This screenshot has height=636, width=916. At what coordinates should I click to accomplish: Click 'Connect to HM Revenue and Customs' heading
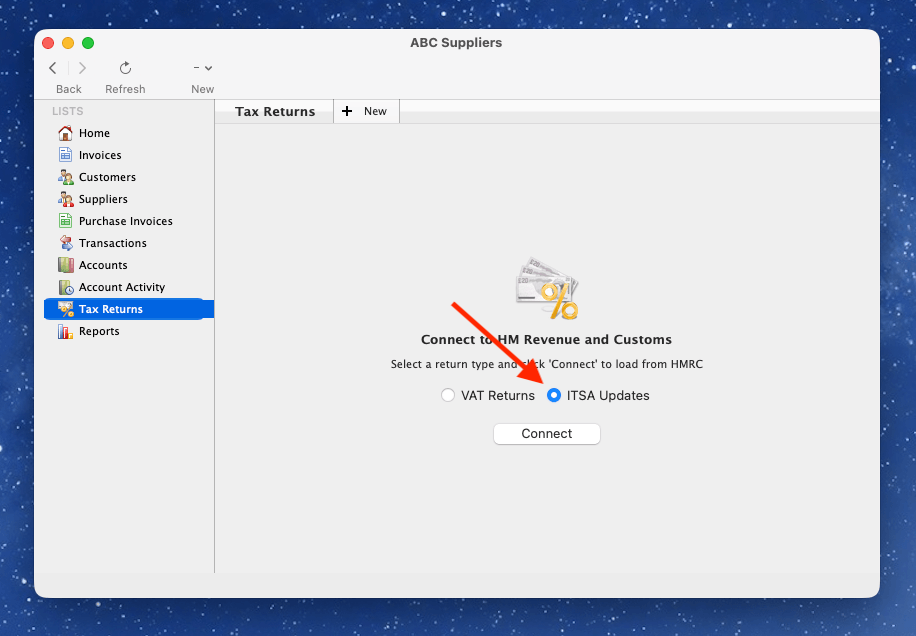(x=546, y=339)
